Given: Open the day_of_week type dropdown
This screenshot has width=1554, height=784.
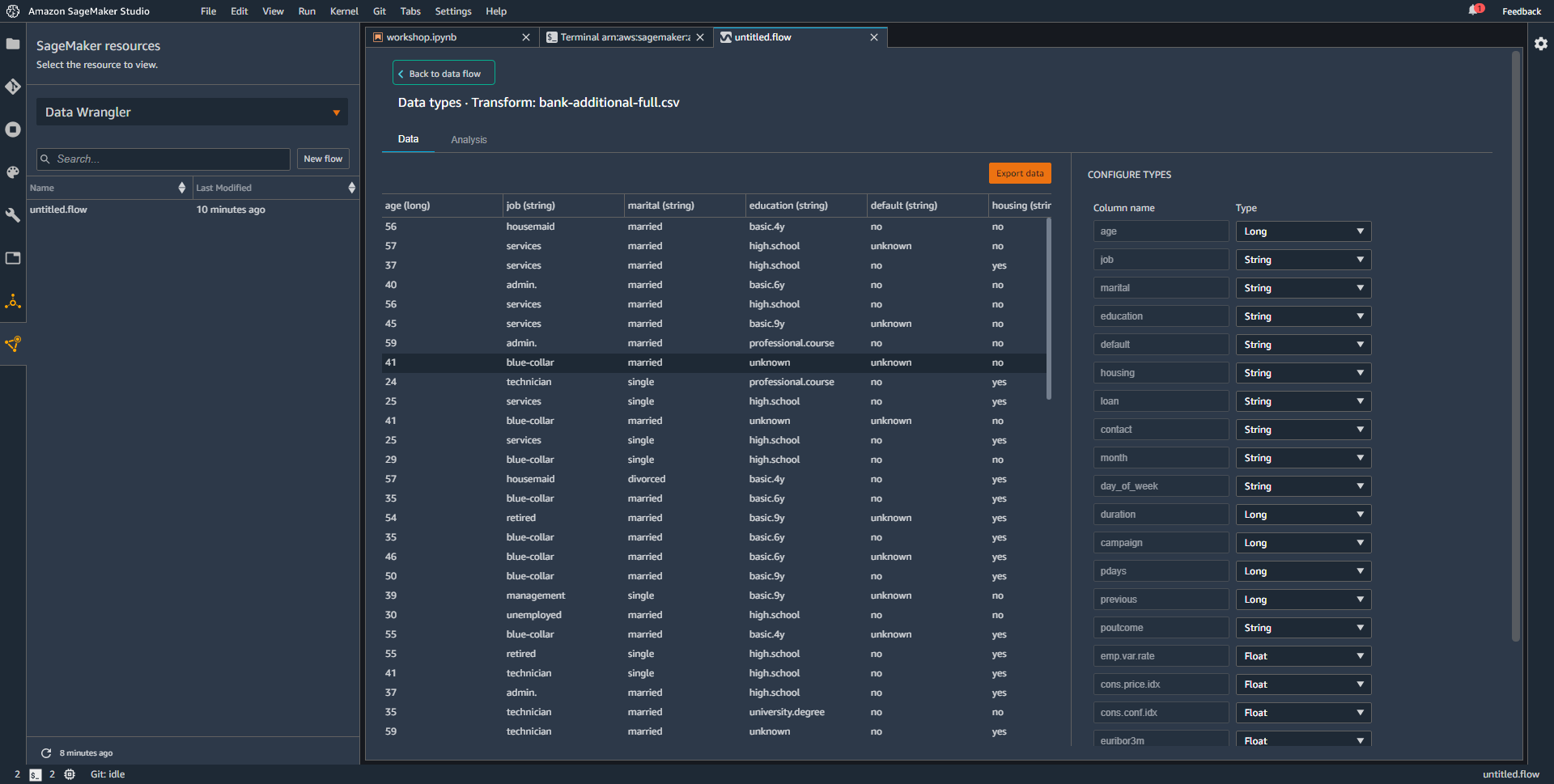Looking at the screenshot, I should (x=1303, y=486).
